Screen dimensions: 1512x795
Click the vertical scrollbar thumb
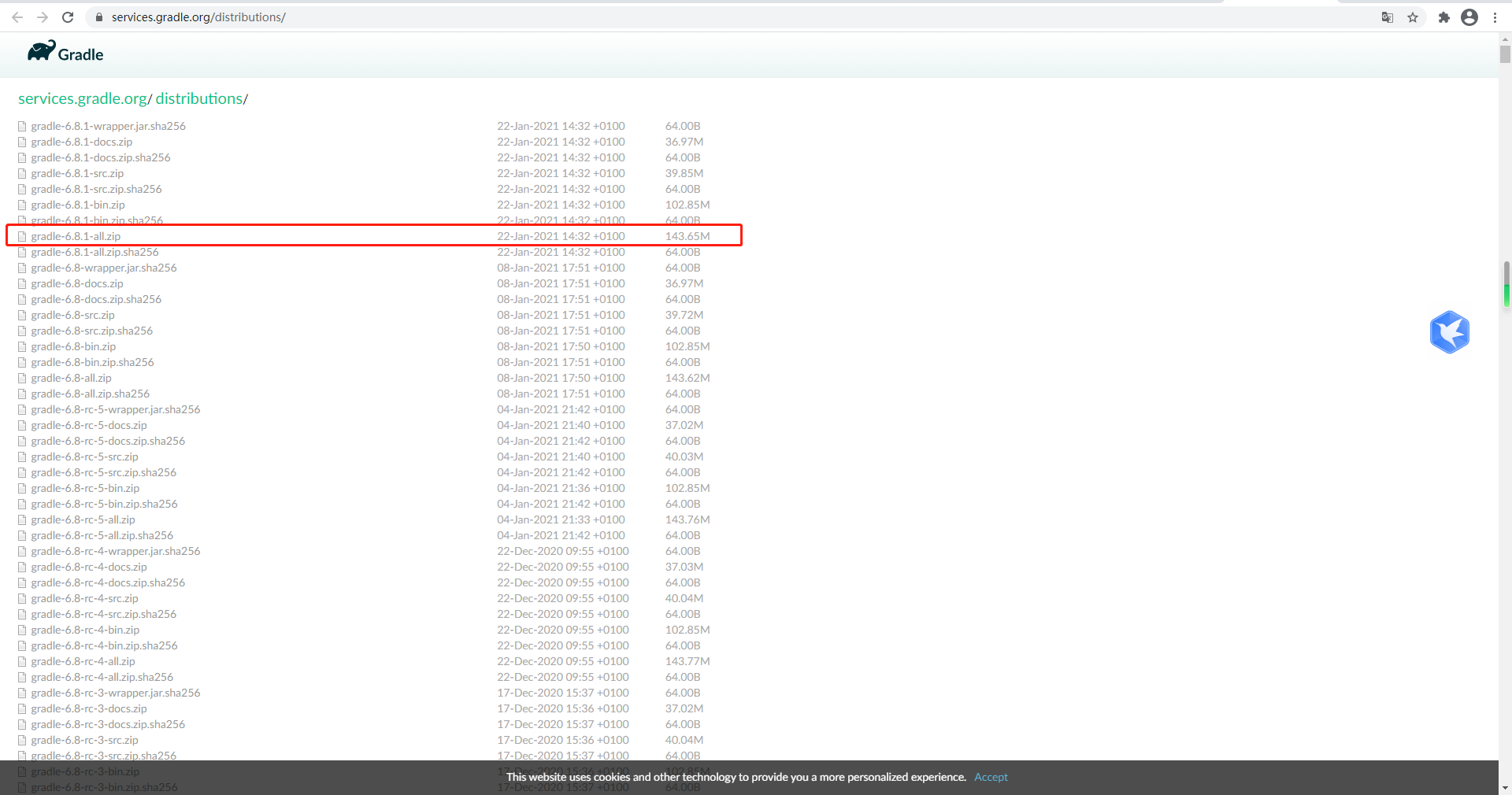[x=1505, y=54]
